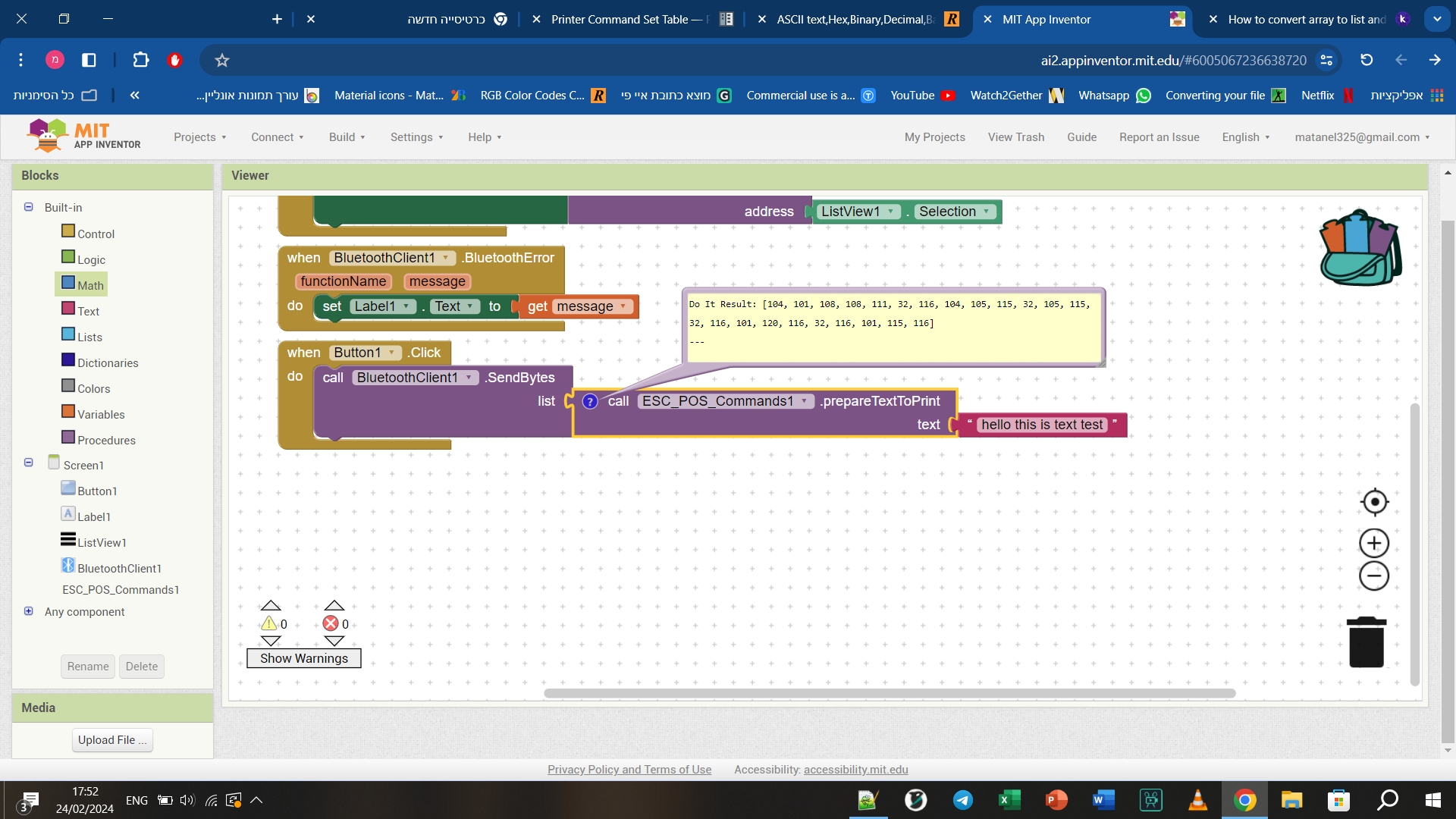The image size is (1456, 819).
Task: Click the yellow warning triangle icon
Action: tap(269, 623)
